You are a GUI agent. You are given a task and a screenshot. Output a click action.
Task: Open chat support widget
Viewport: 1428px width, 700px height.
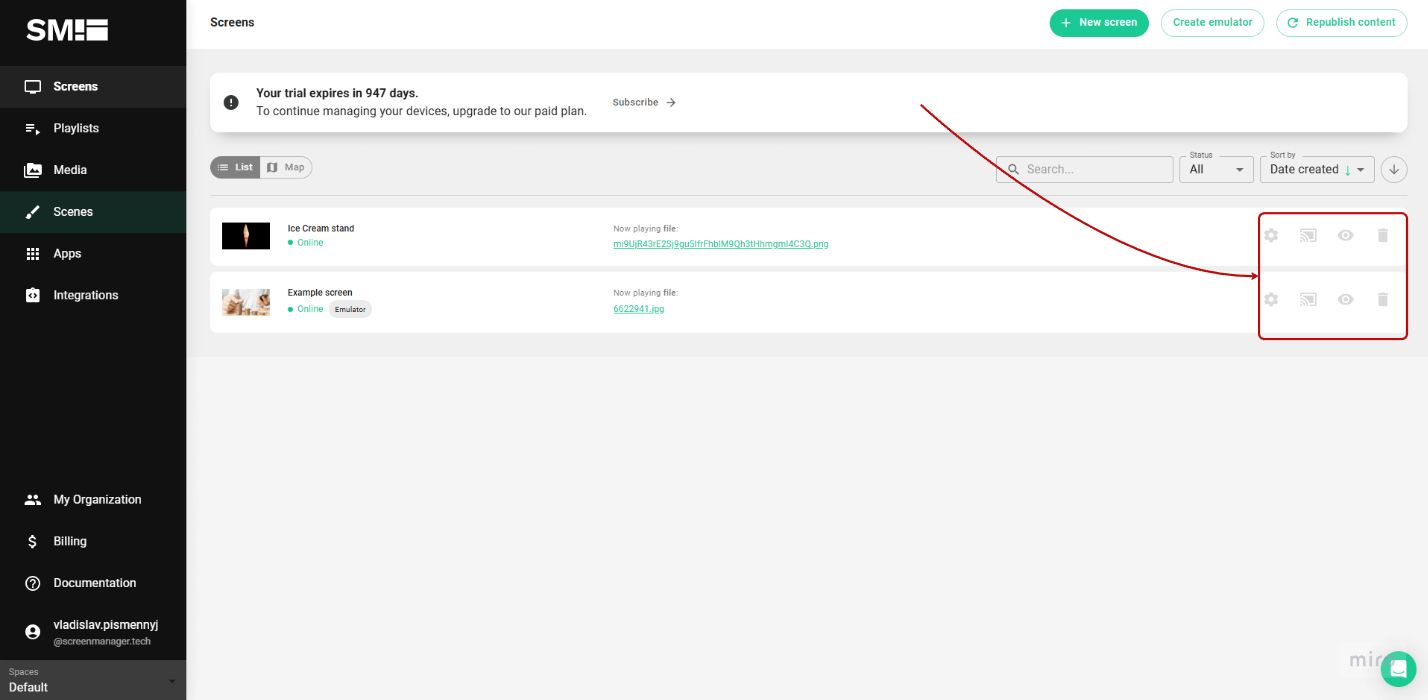pyautogui.click(x=1398, y=669)
